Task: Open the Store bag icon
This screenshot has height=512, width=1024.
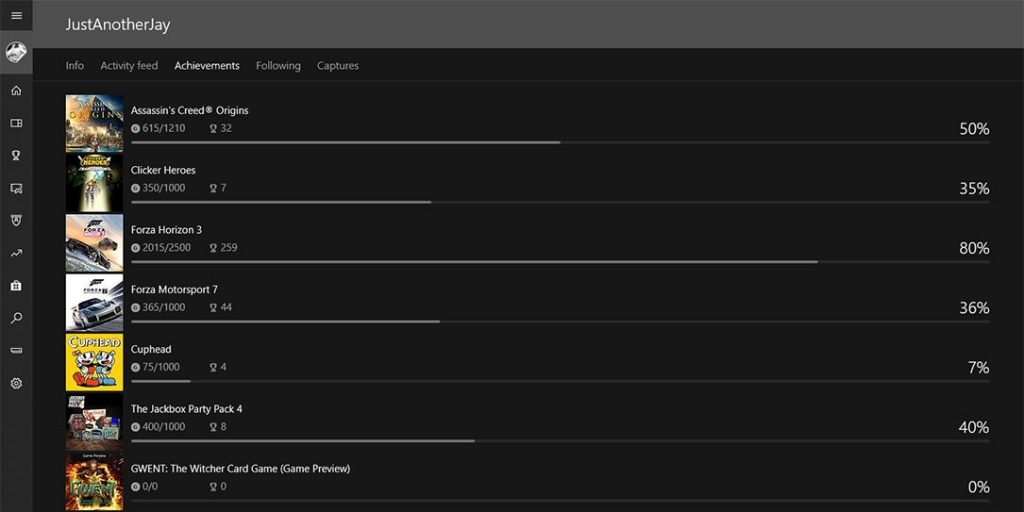Action: (x=16, y=285)
